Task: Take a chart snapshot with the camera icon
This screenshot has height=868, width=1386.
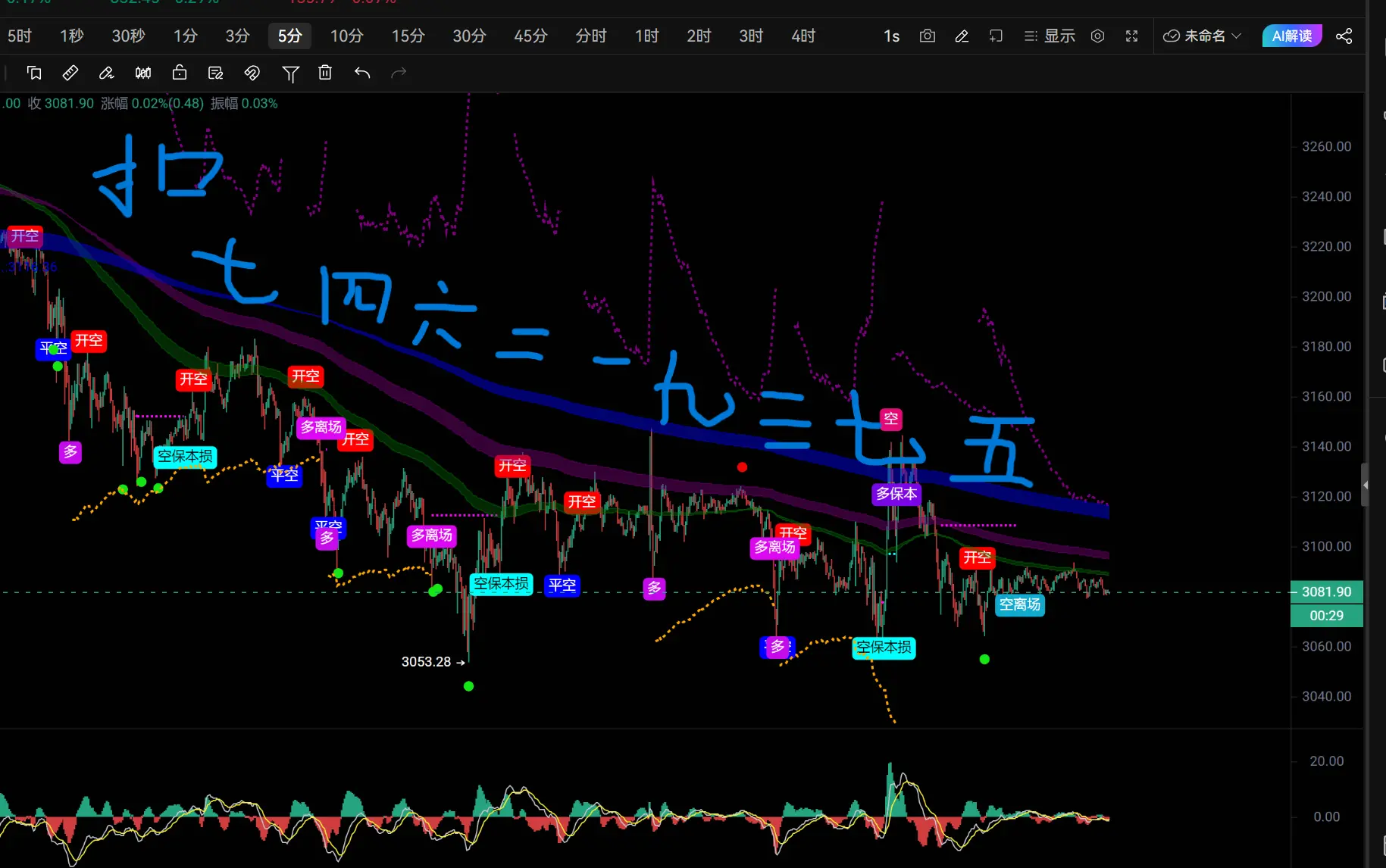Action: click(927, 36)
